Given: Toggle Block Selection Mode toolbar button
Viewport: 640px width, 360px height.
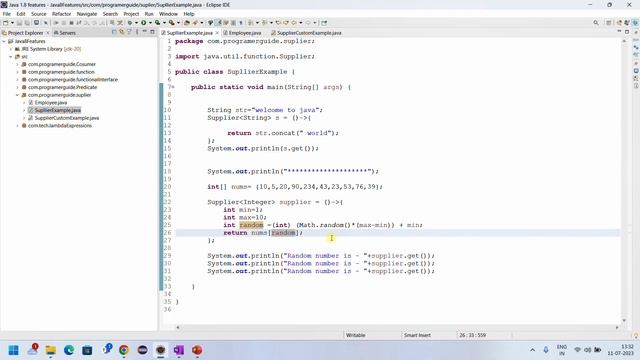Looking at the screenshot, I should tap(233, 23).
